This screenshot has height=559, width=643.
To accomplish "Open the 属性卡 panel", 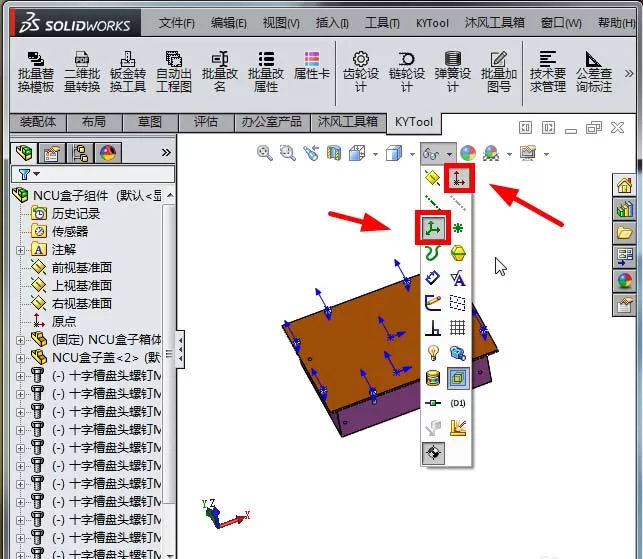I will click(x=312, y=66).
